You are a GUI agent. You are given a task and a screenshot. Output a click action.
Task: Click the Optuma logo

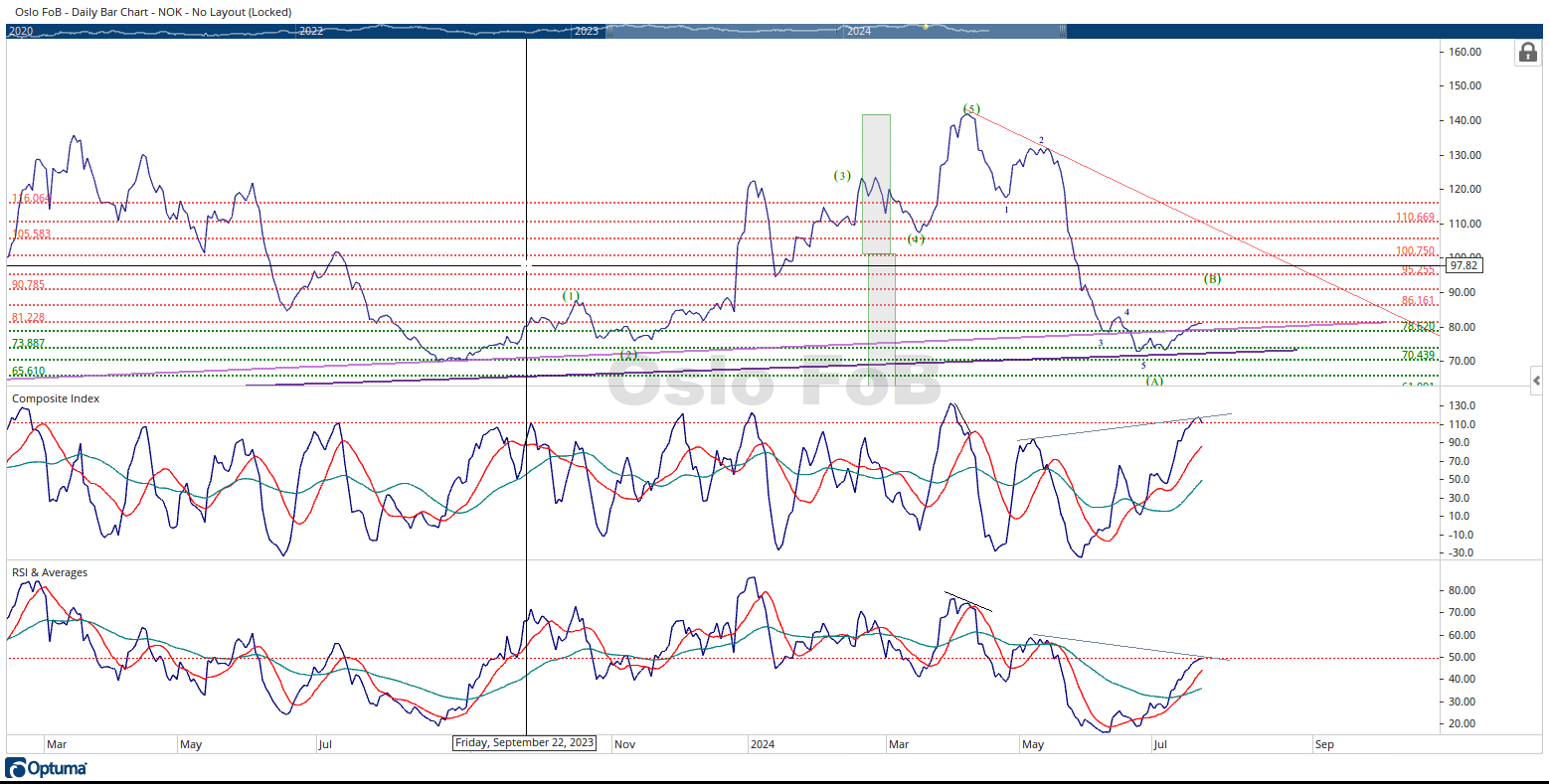point(47,768)
